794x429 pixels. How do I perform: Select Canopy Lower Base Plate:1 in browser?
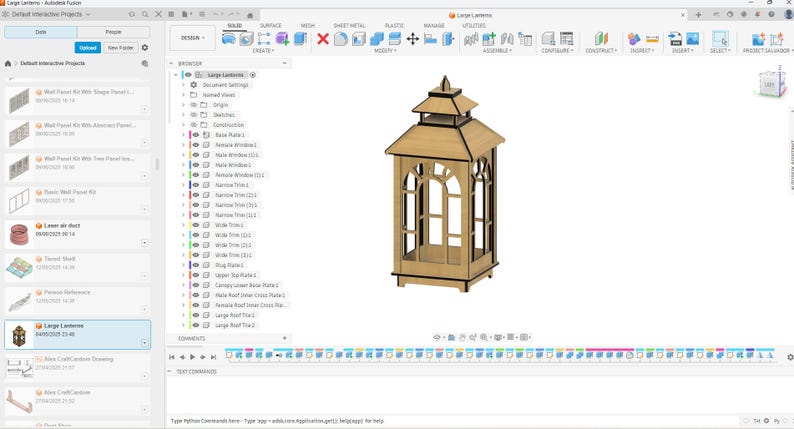[x=247, y=285]
